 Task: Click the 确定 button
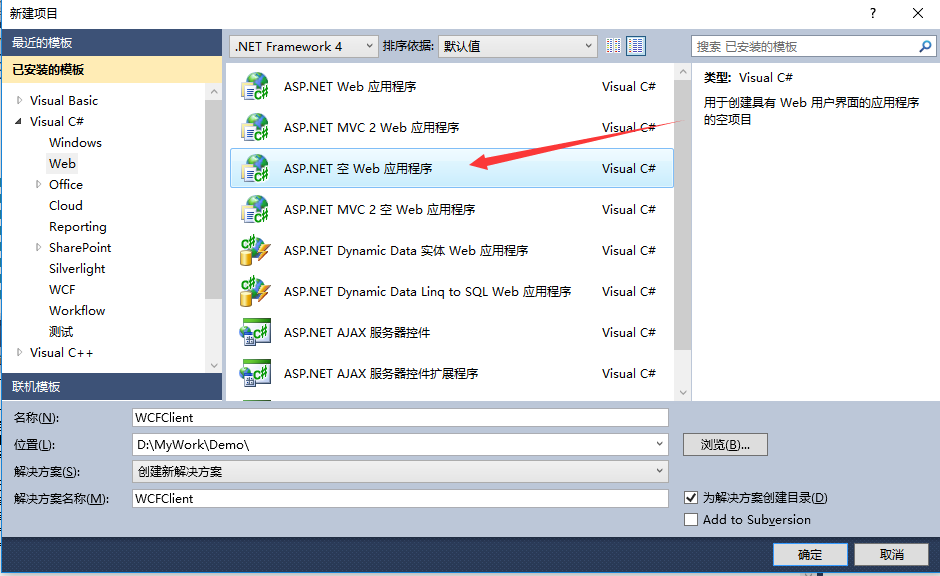(x=810, y=554)
